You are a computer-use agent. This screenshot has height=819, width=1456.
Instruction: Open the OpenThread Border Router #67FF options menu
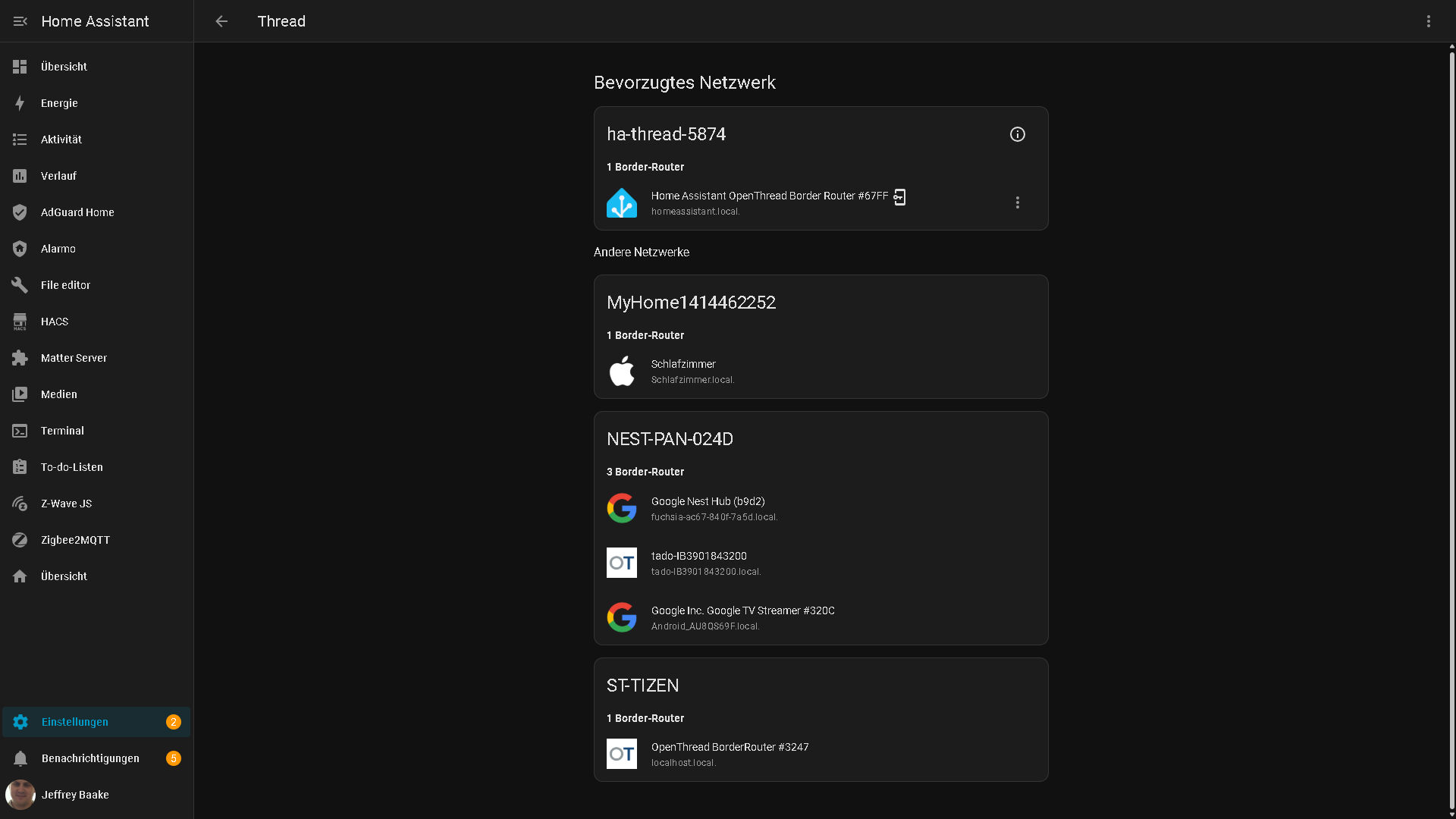[x=1017, y=202]
